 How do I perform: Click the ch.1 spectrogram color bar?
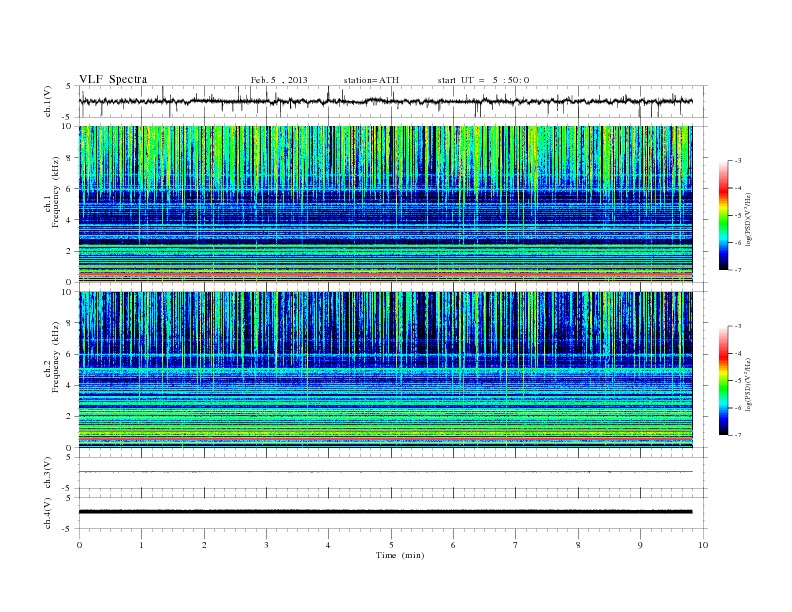[x=723, y=216]
